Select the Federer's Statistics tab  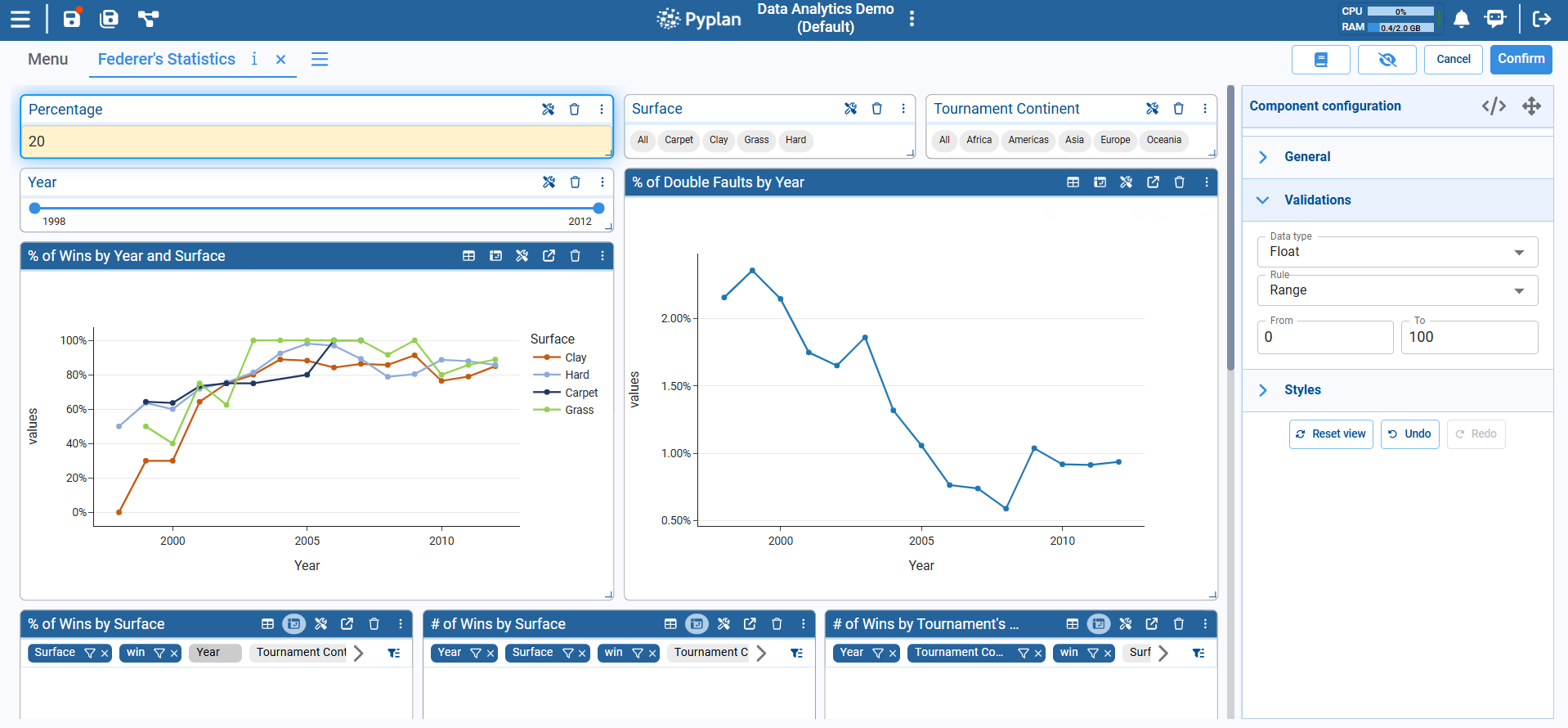pos(167,59)
